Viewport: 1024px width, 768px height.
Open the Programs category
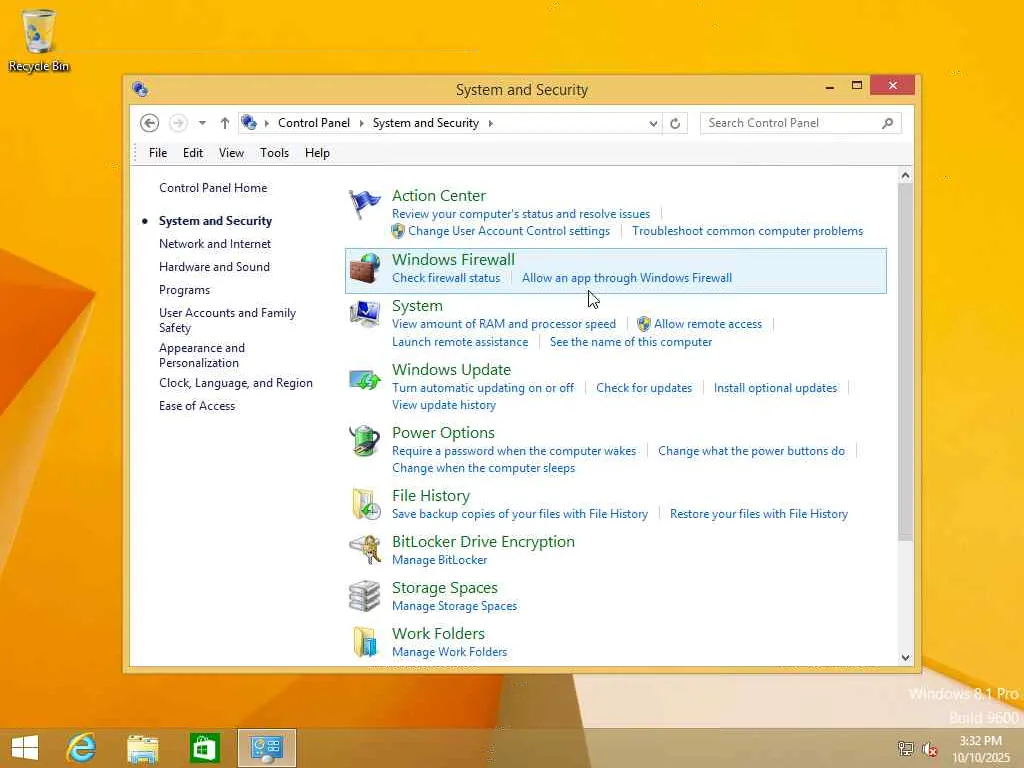click(x=184, y=290)
